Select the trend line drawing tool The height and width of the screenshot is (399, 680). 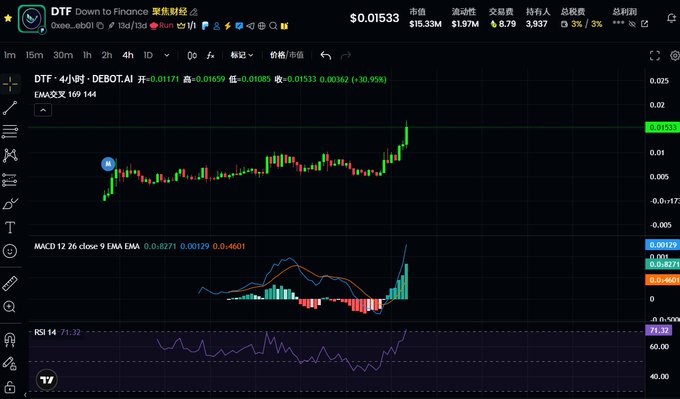(10, 108)
